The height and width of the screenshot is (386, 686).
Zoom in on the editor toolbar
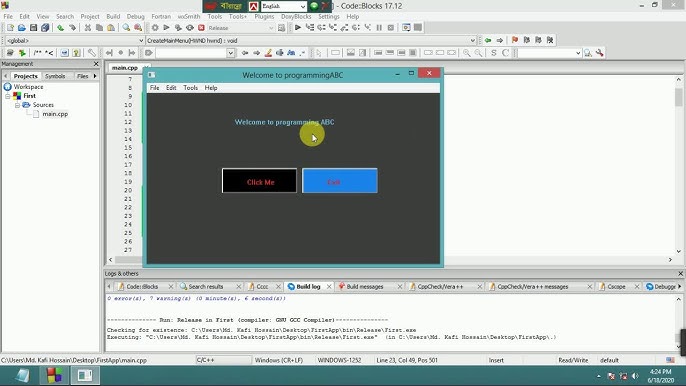[467, 53]
